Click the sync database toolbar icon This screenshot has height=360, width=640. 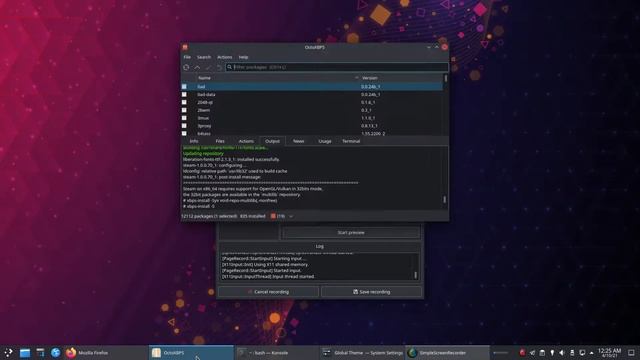(186, 67)
